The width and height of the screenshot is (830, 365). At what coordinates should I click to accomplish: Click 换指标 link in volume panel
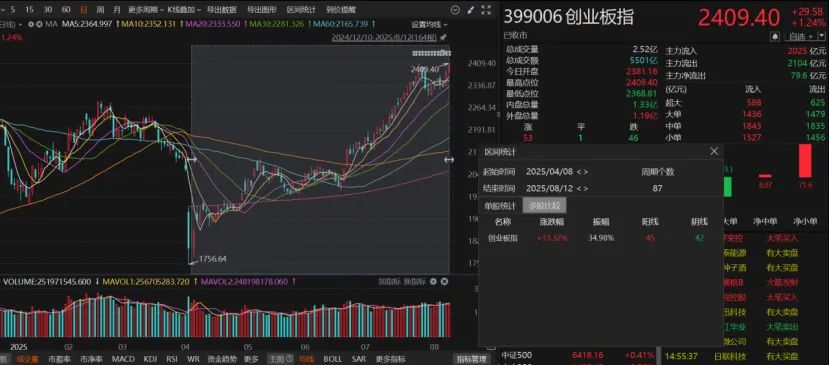pos(414,282)
